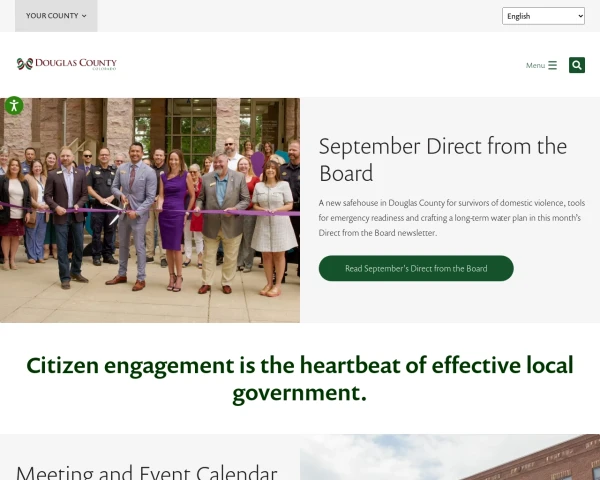Expand the Your County dropdown
The image size is (600, 480).
pos(56,16)
